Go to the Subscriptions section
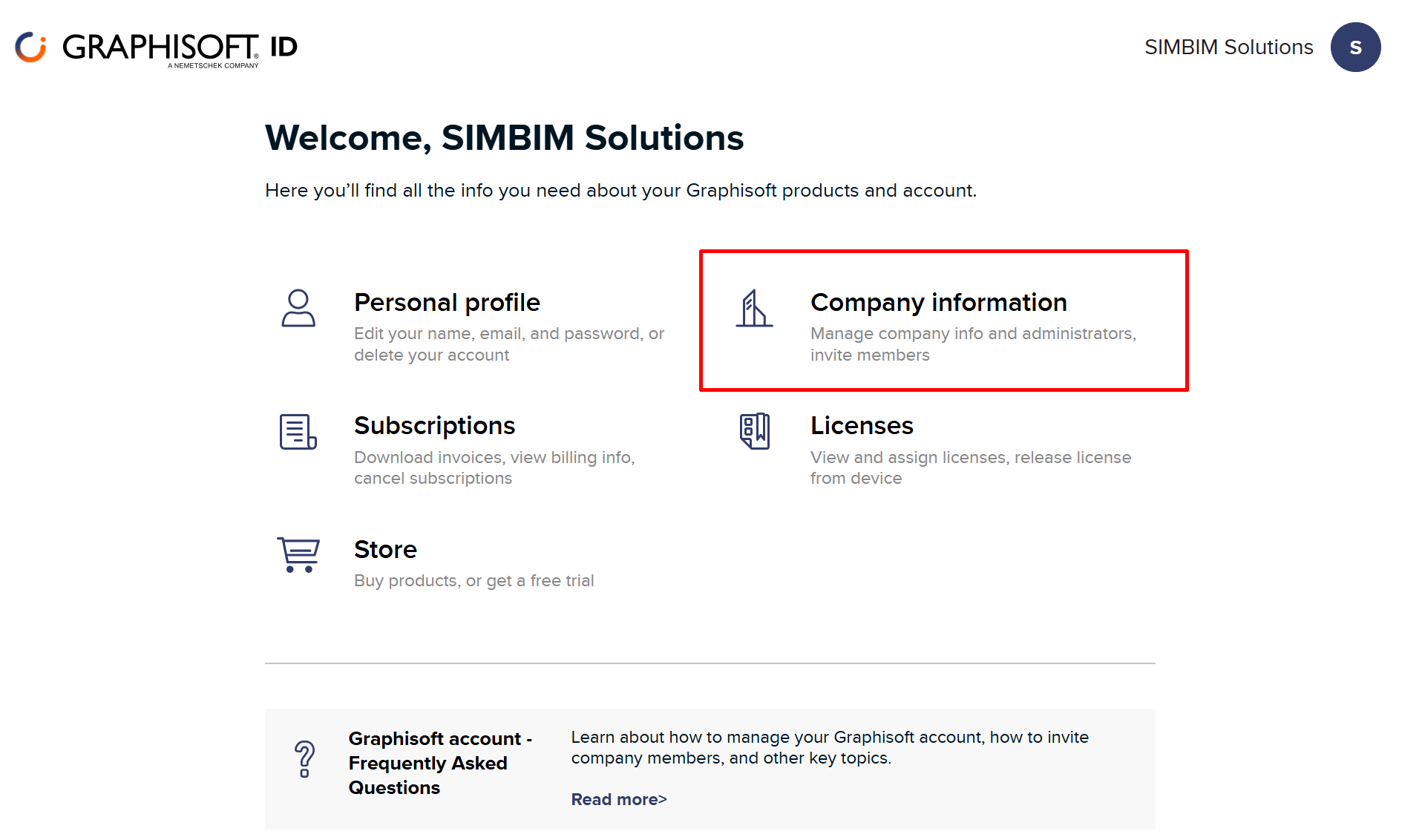This screenshot has width=1422, height=840. (434, 426)
